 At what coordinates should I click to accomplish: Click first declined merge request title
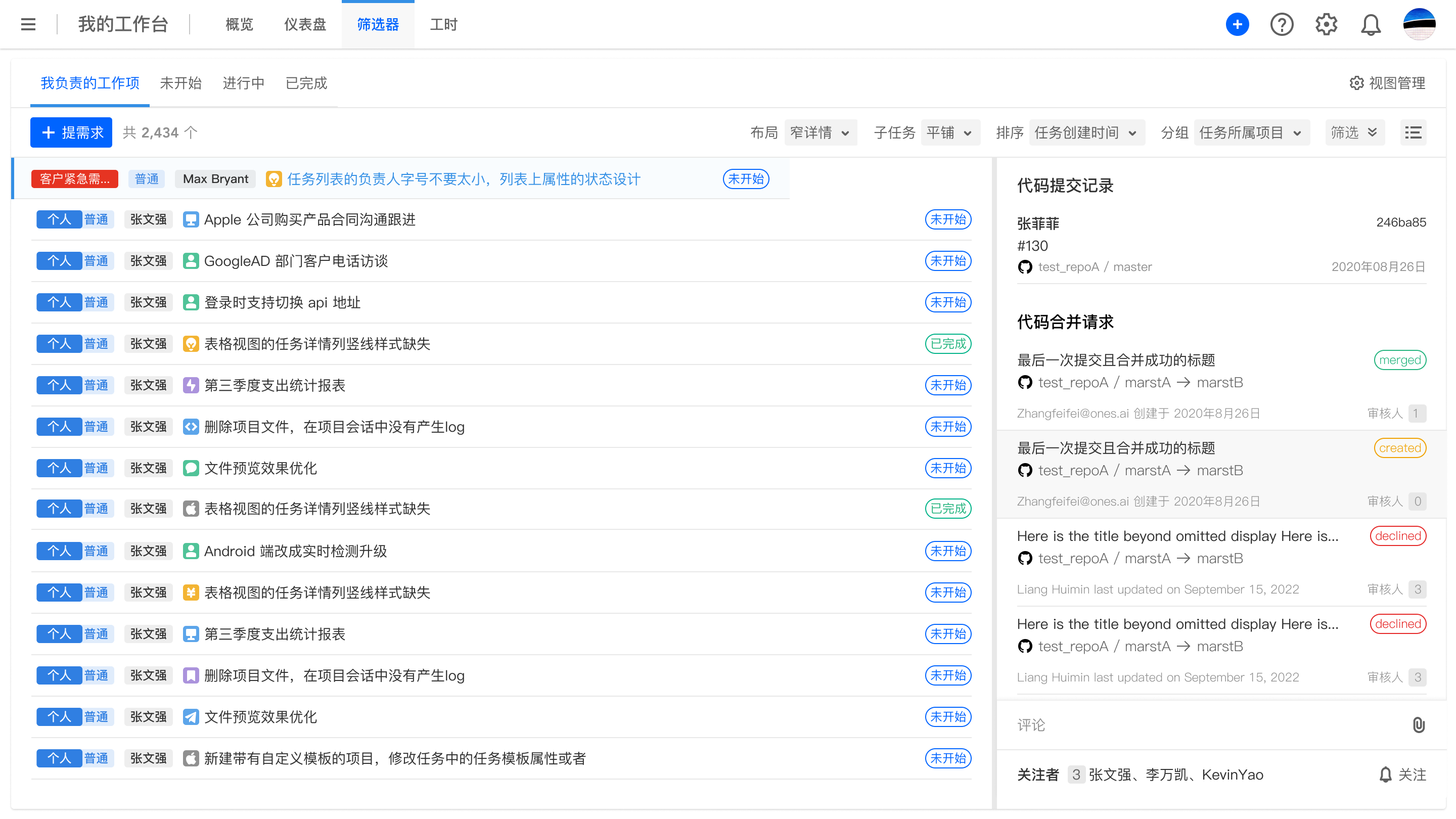(1177, 536)
